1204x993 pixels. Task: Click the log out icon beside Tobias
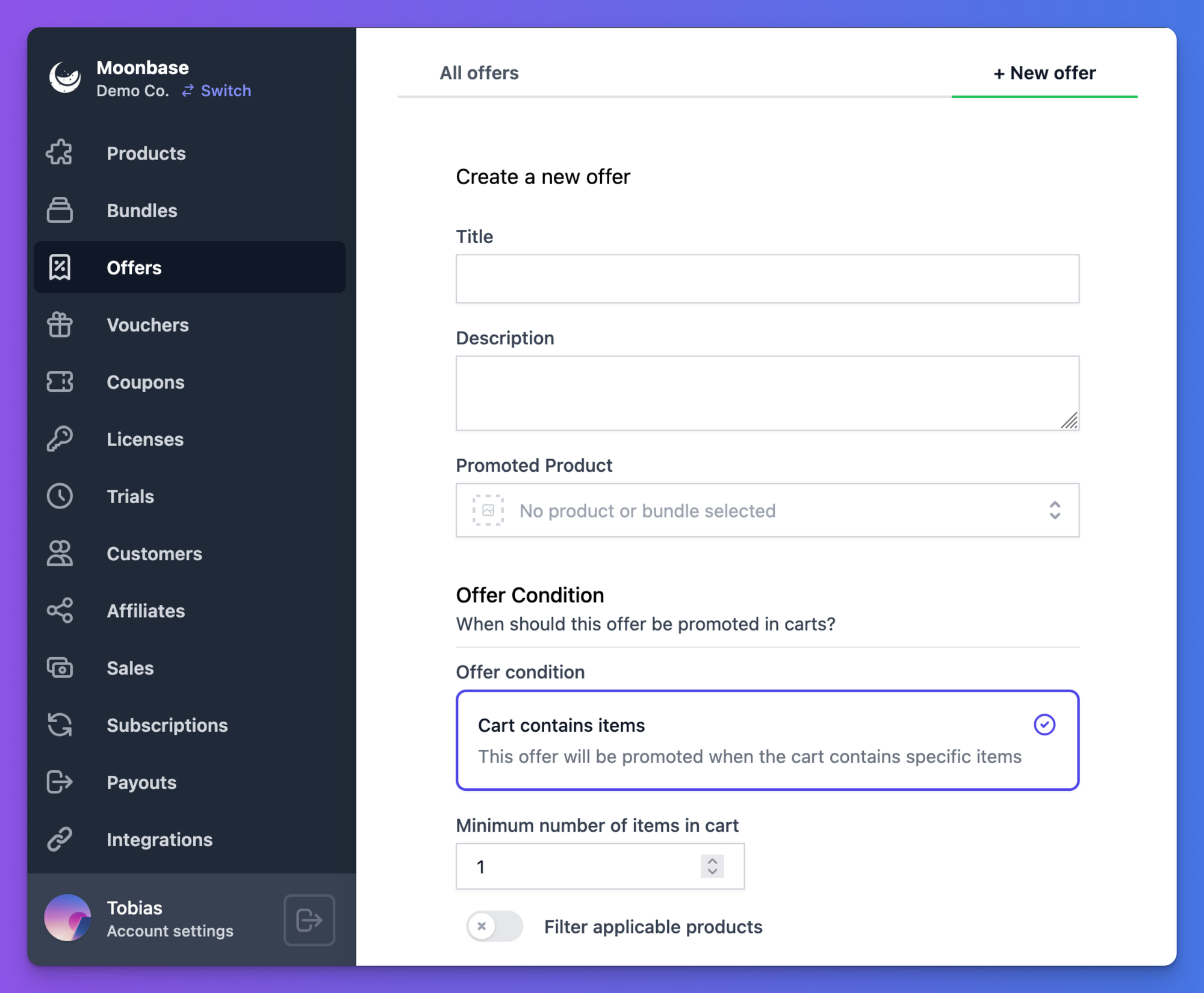pos(309,920)
